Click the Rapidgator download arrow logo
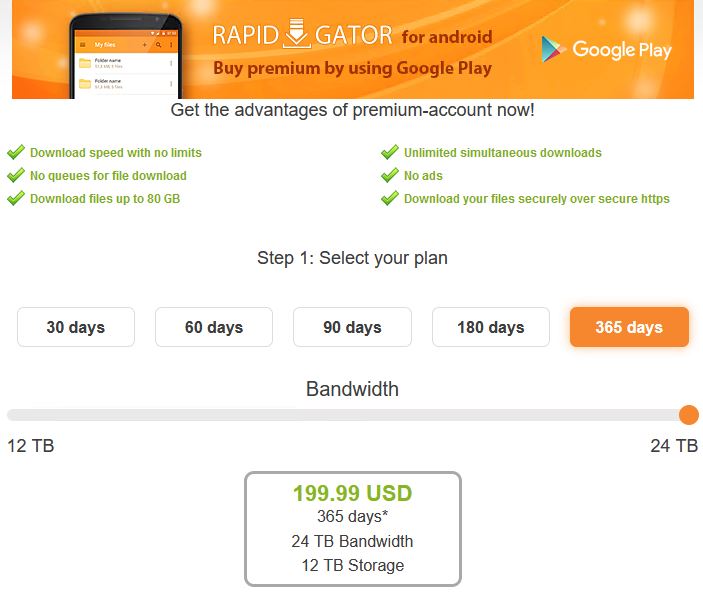The image size is (703, 598). click(298, 34)
